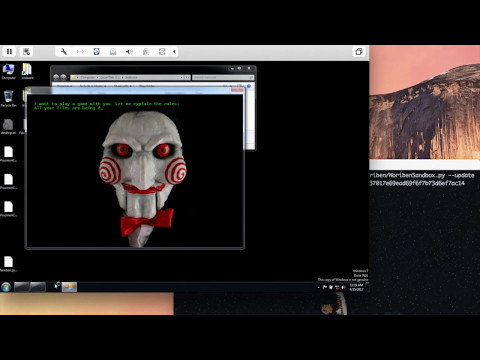The height and width of the screenshot is (360, 480).
Task: Open the taskbar clock
Action: coord(356,287)
